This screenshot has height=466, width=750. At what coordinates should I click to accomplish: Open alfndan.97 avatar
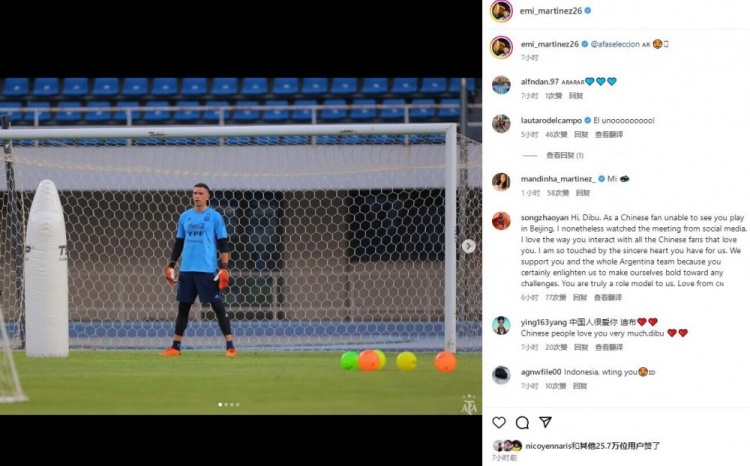pyautogui.click(x=501, y=85)
